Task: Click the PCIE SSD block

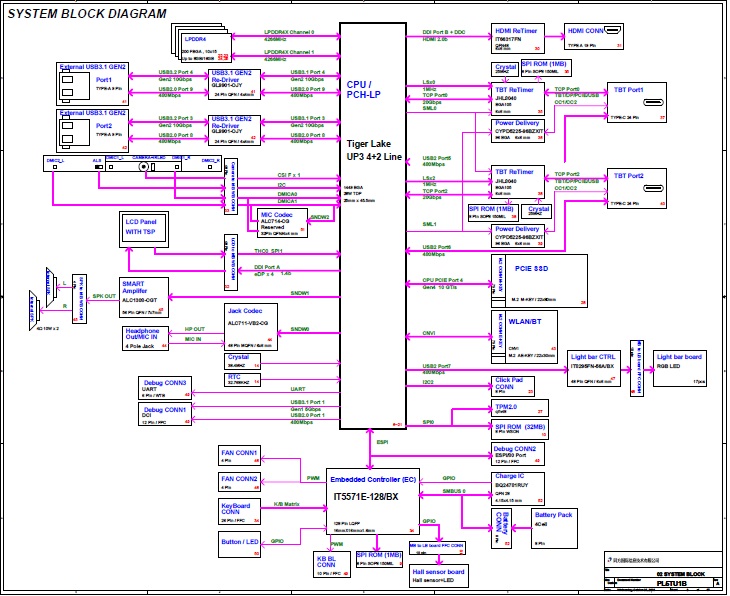Action: pyautogui.click(x=539, y=281)
